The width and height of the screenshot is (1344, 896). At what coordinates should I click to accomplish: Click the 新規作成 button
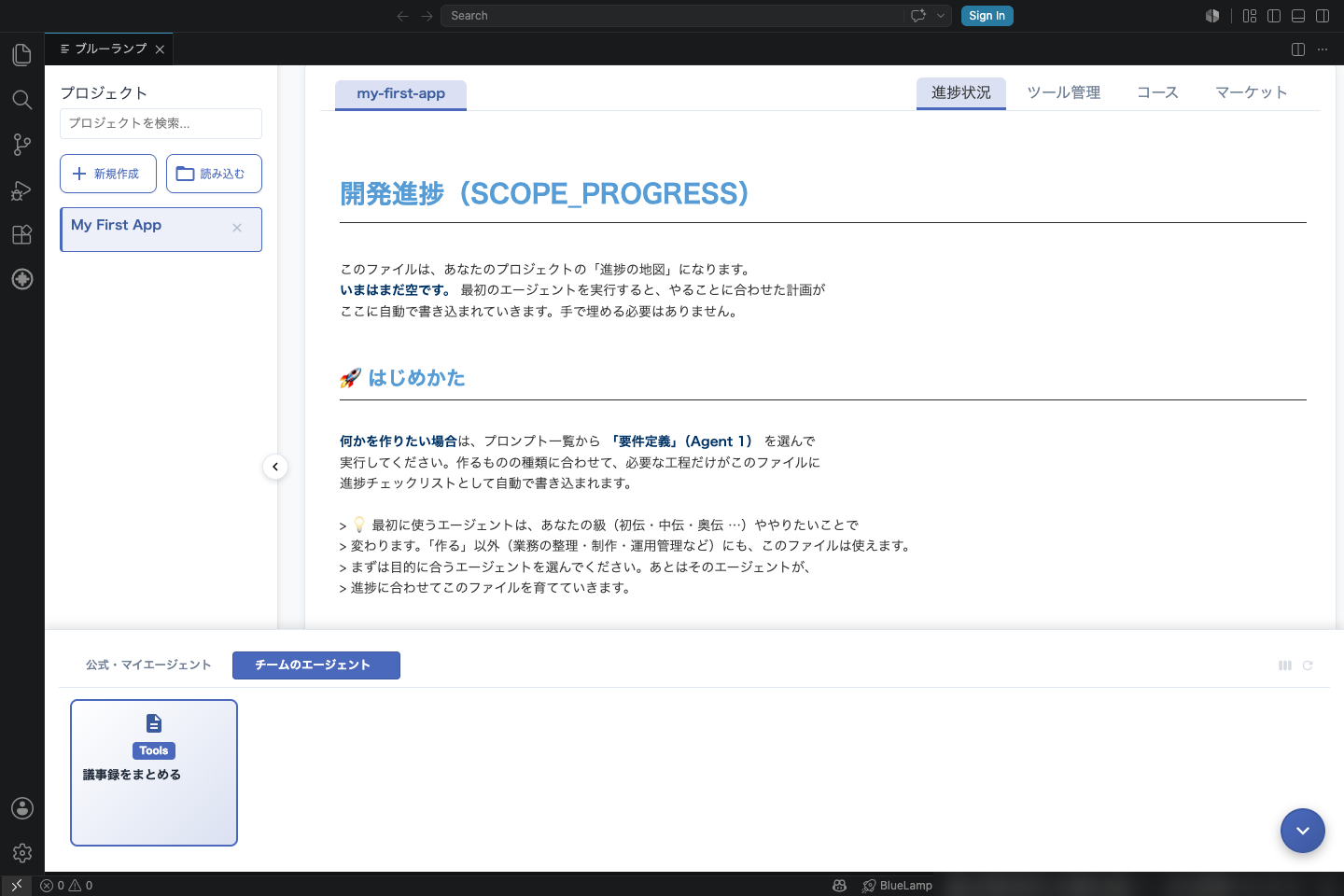108,174
